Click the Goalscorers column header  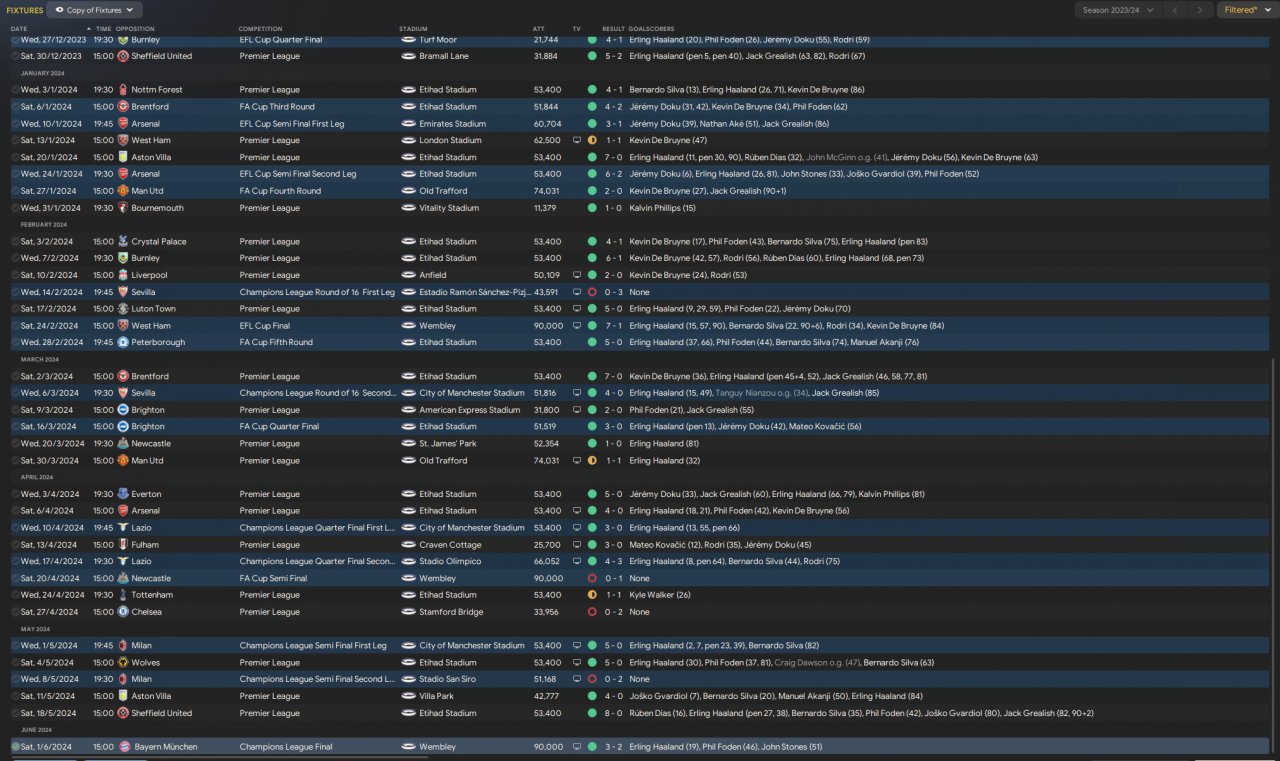pyautogui.click(x=650, y=29)
